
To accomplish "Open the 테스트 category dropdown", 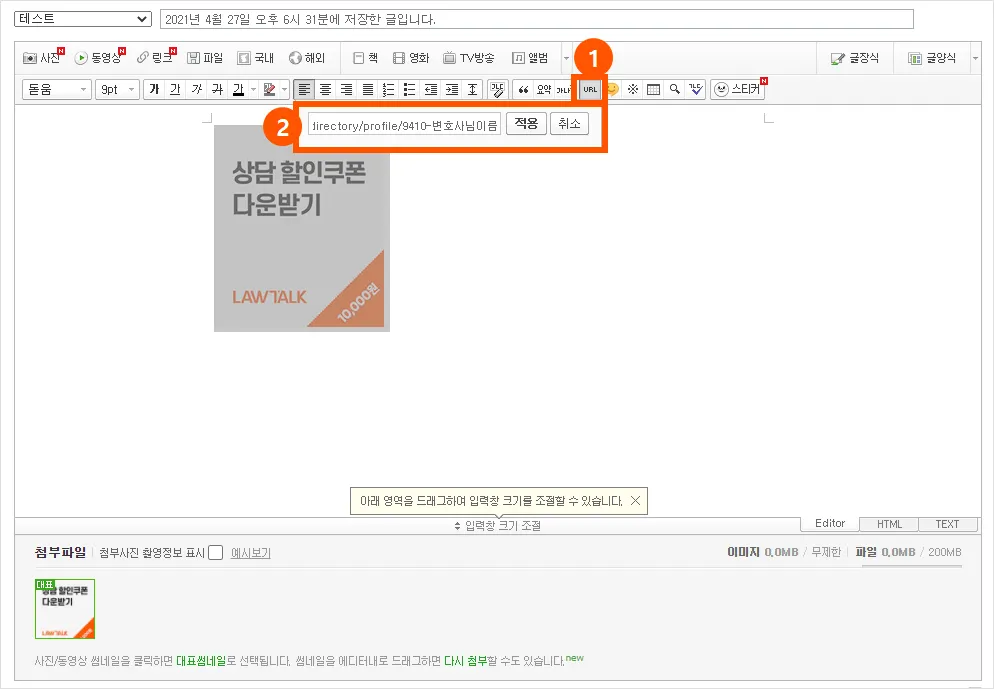I will (x=83, y=19).
